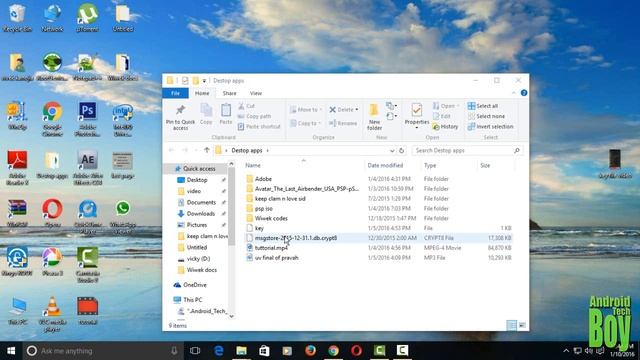Switch to details view button
The height and width of the screenshot is (360, 640).
pos(511,325)
